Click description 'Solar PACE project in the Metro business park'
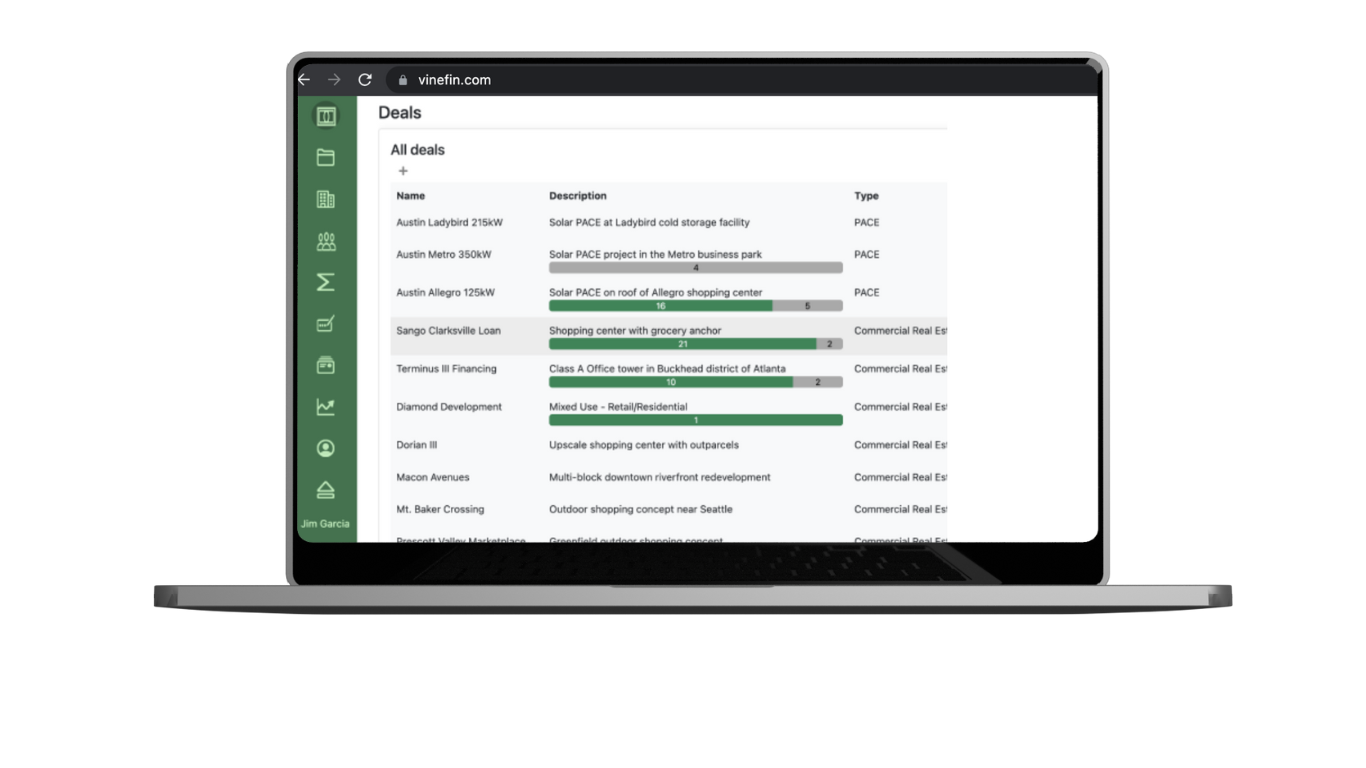1366x768 pixels. click(655, 255)
